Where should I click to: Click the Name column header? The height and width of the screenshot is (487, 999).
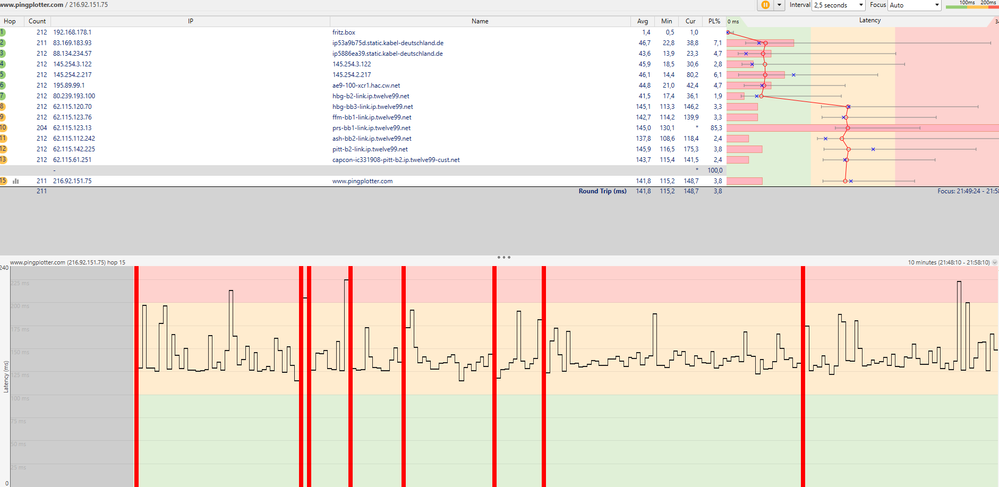480,21
